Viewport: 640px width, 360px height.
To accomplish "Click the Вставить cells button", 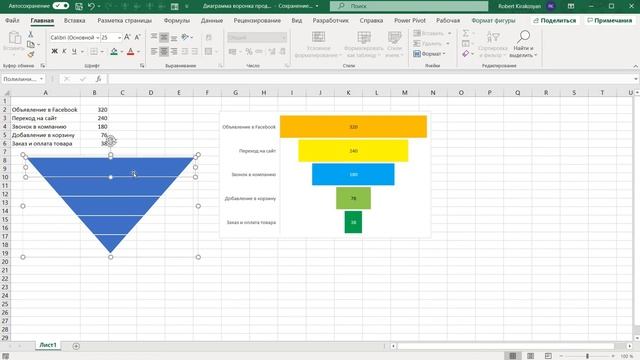I will coord(429,33).
